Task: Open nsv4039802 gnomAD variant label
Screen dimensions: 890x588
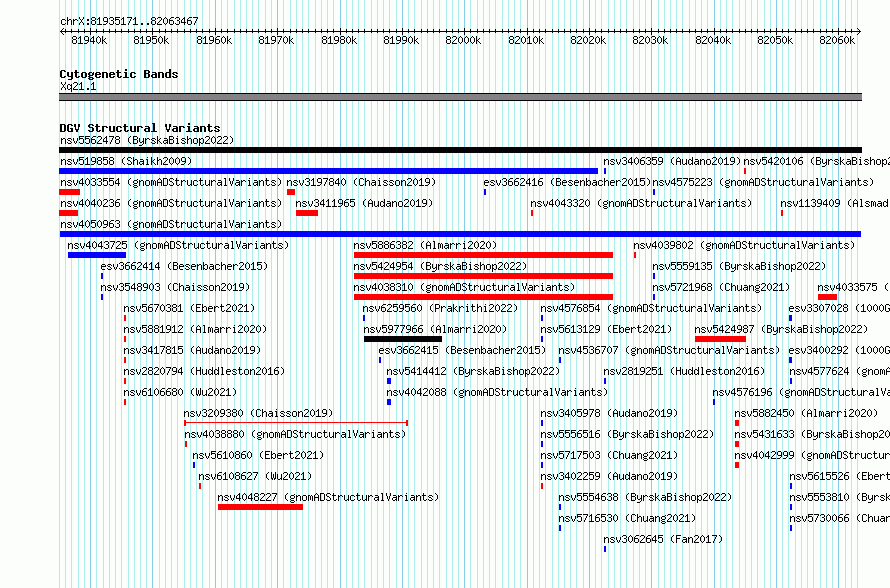Action: [744, 245]
